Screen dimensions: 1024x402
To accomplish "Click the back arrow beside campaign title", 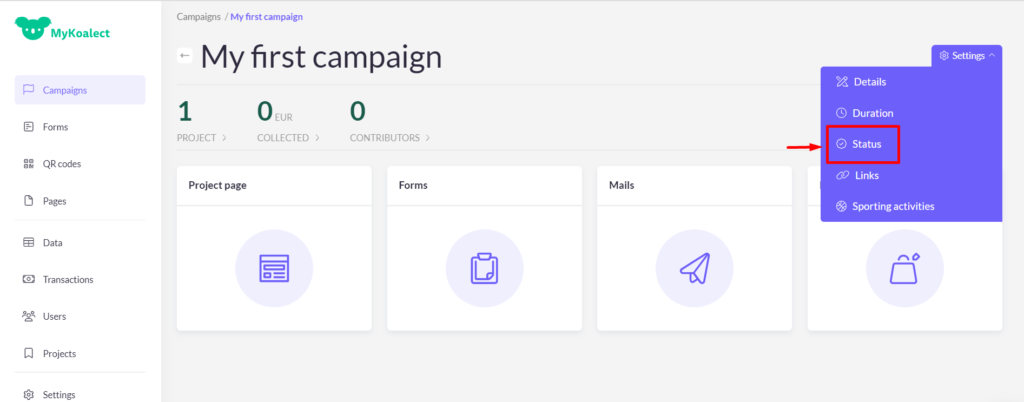I will pos(184,56).
